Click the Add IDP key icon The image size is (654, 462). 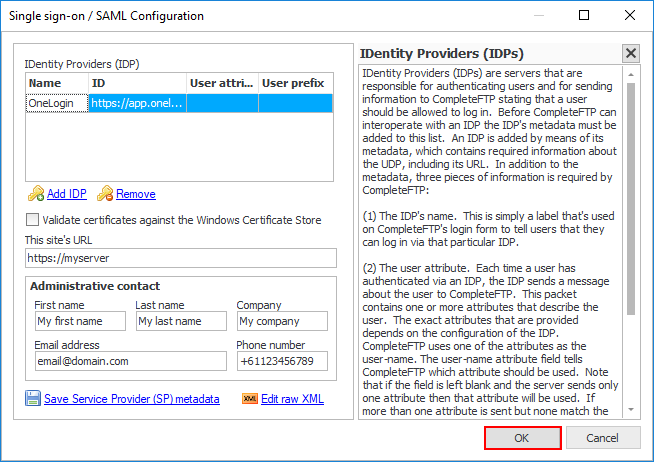(x=35, y=194)
